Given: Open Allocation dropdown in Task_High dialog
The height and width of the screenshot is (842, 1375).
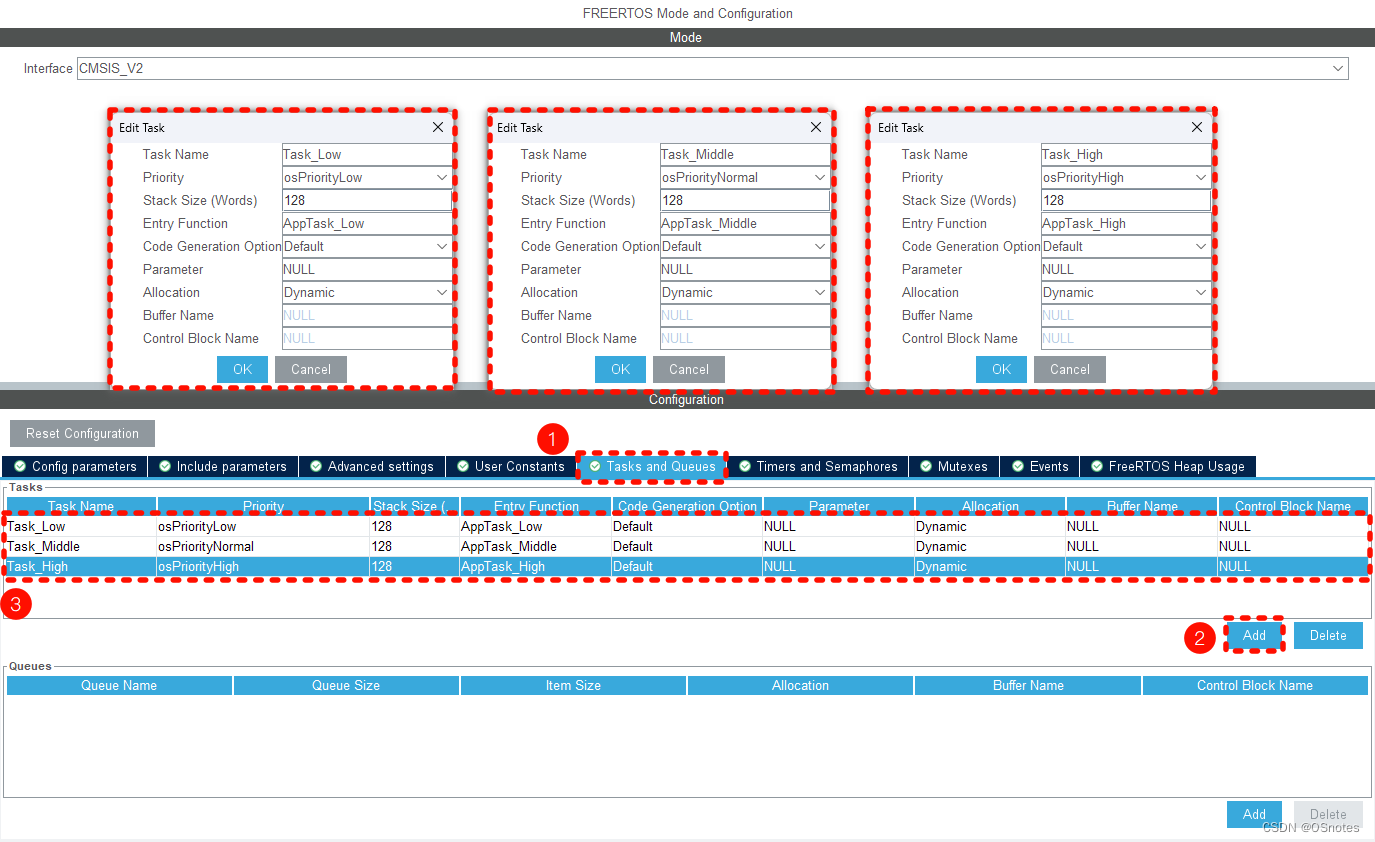Looking at the screenshot, I should pyautogui.click(x=1126, y=292).
